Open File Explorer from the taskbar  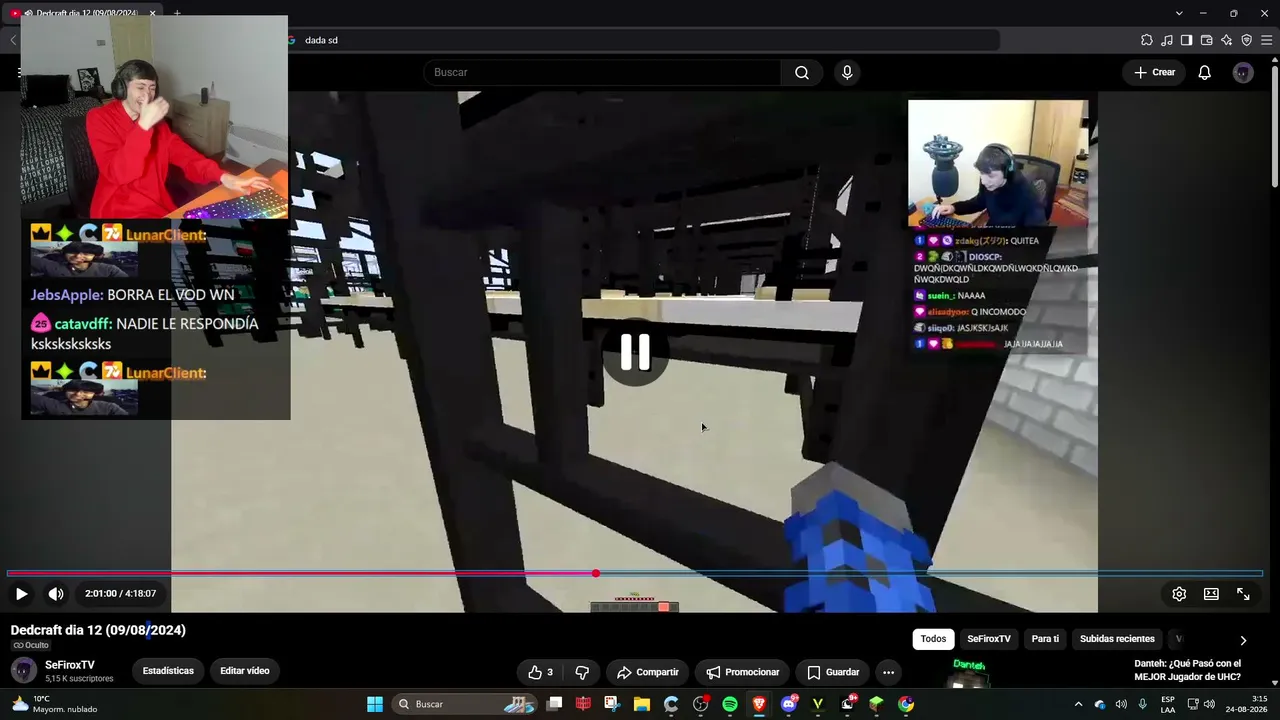click(x=641, y=704)
